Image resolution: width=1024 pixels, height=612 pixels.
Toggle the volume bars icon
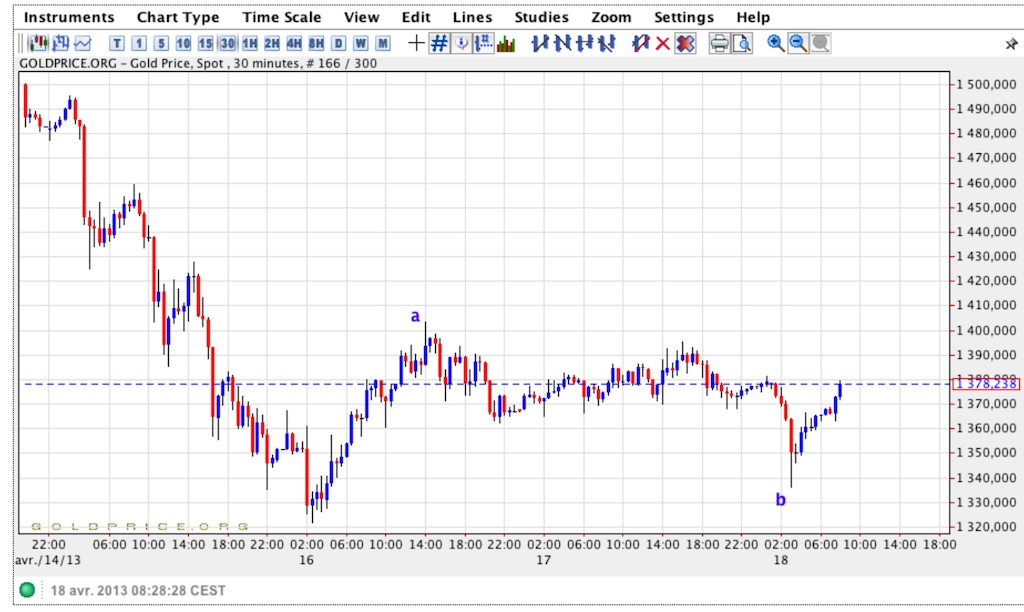(x=506, y=43)
